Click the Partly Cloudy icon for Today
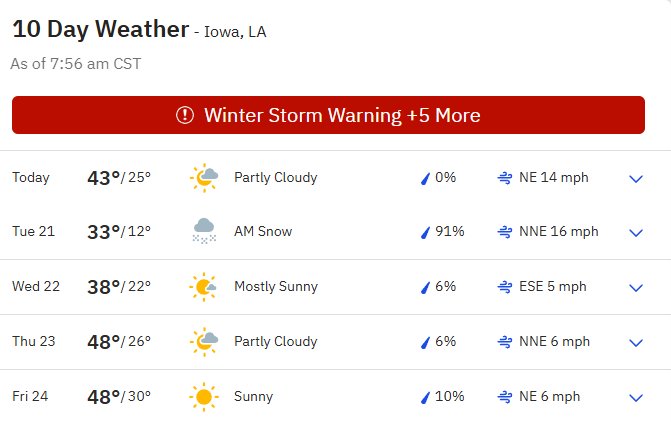The width and height of the screenshot is (671, 422). [x=204, y=178]
